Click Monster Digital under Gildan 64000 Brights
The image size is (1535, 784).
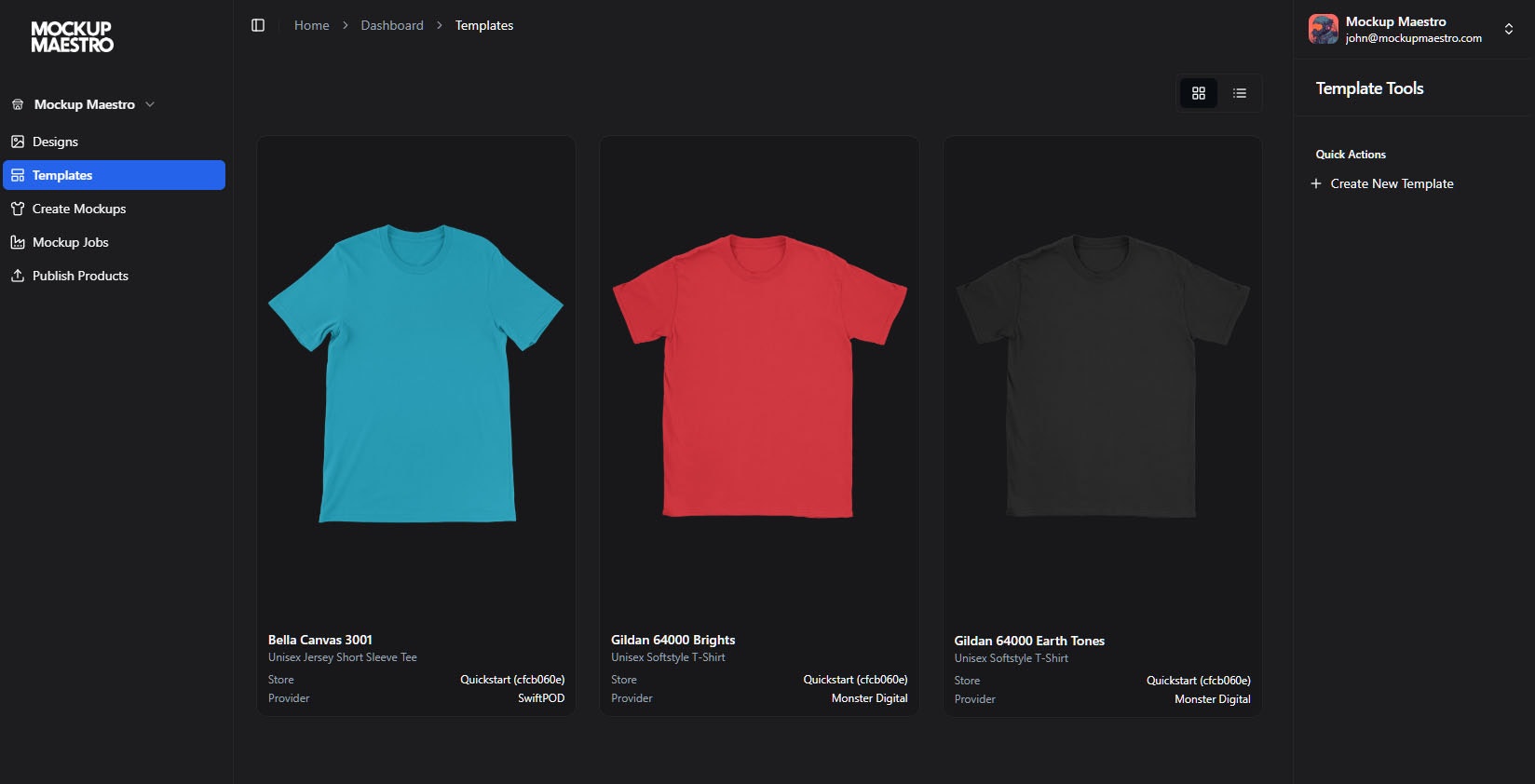pos(870,698)
